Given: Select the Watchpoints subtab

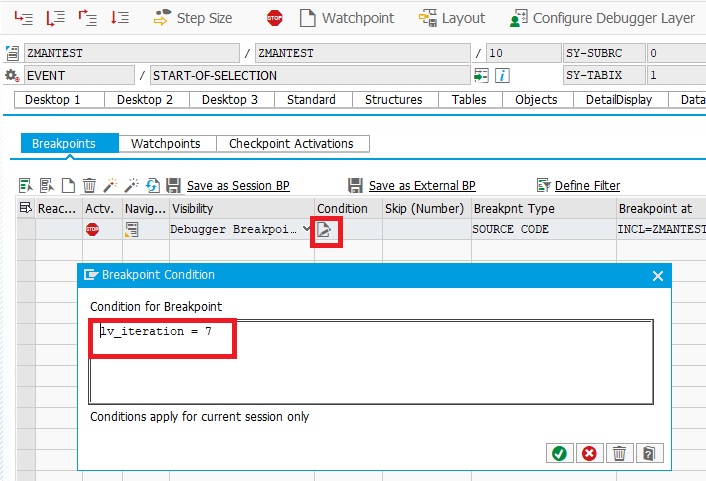Looking at the screenshot, I should point(166,143).
